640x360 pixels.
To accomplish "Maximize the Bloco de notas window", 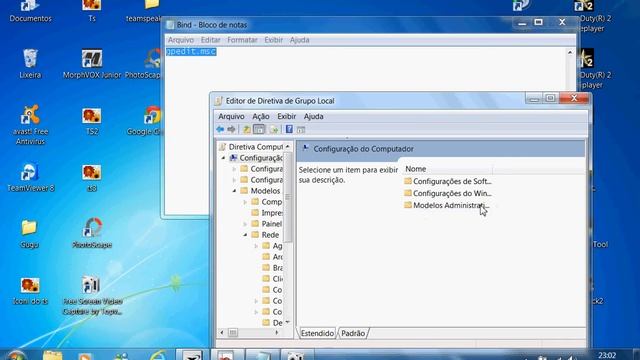I will pyautogui.click(x=539, y=22).
